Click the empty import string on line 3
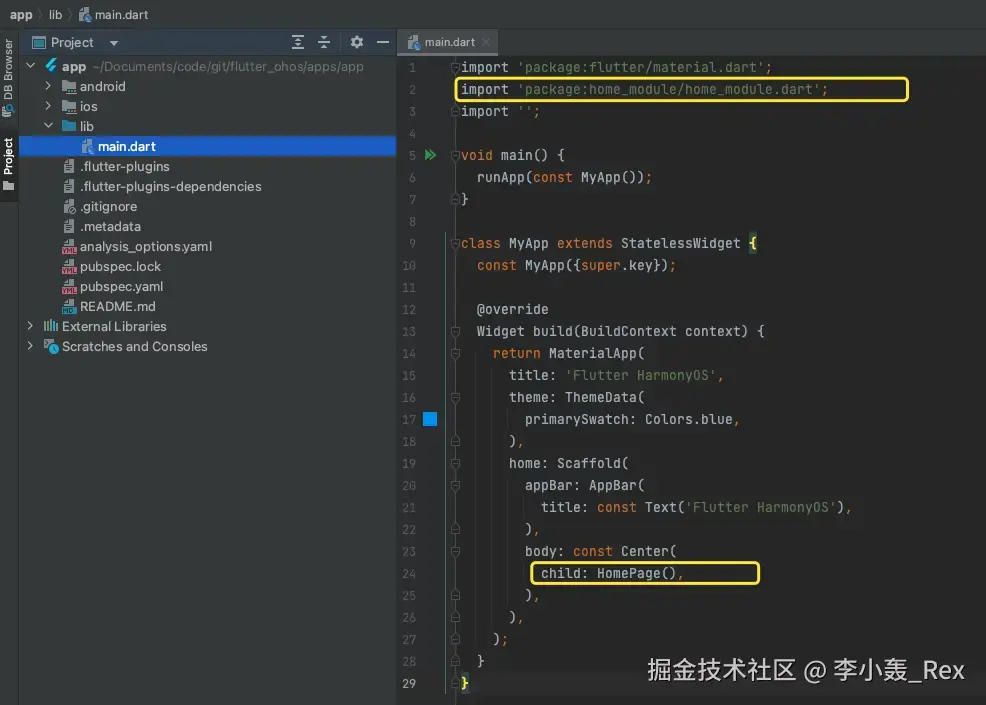 (x=525, y=111)
